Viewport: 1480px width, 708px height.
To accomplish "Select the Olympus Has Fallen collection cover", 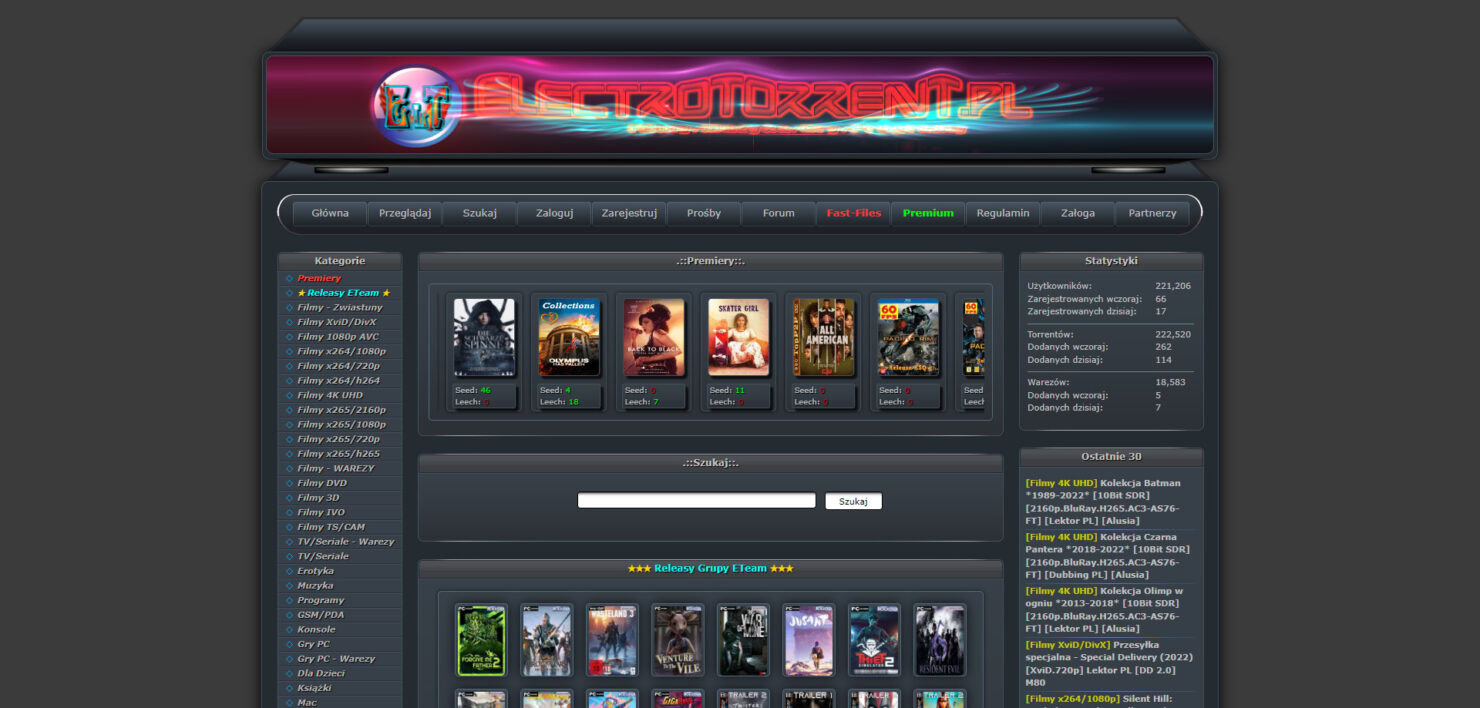I will point(569,337).
